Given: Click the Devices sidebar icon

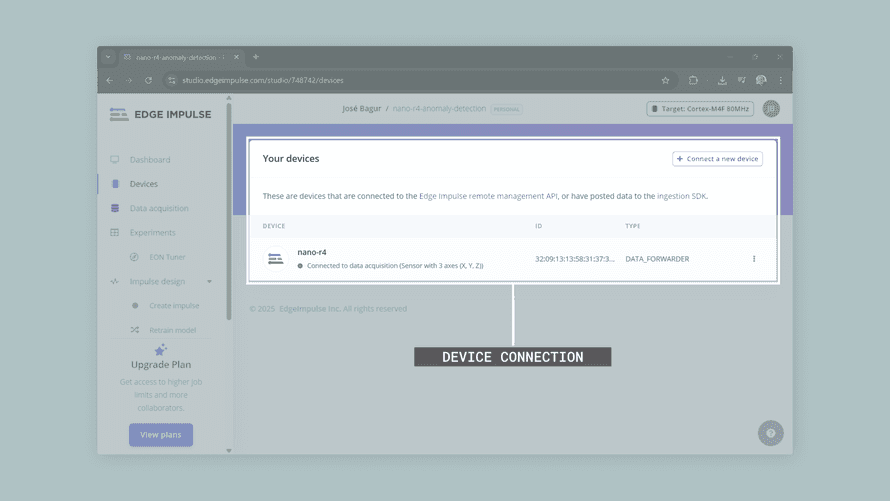Looking at the screenshot, I should pos(115,184).
